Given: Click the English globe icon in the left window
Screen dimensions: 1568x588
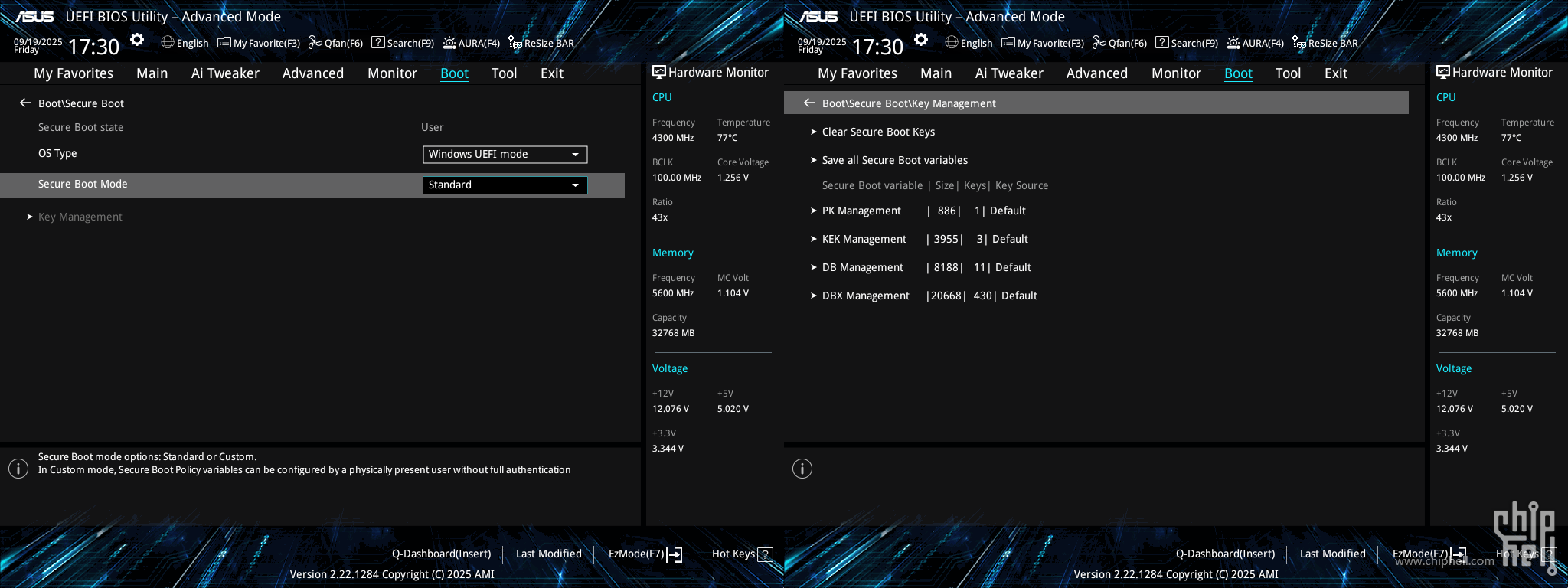Looking at the screenshot, I should click(x=168, y=42).
